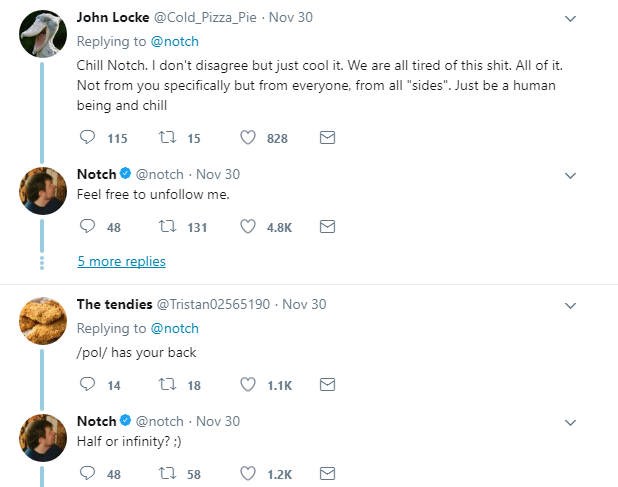
Task: Reply to The tendies' /pol/ tweet
Action: point(87,384)
